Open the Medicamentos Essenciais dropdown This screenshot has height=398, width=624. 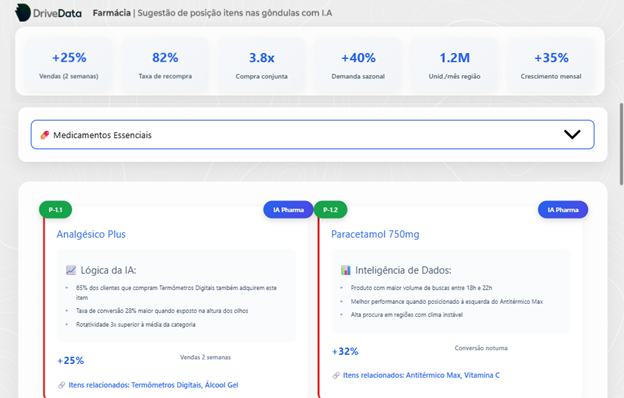click(x=312, y=135)
